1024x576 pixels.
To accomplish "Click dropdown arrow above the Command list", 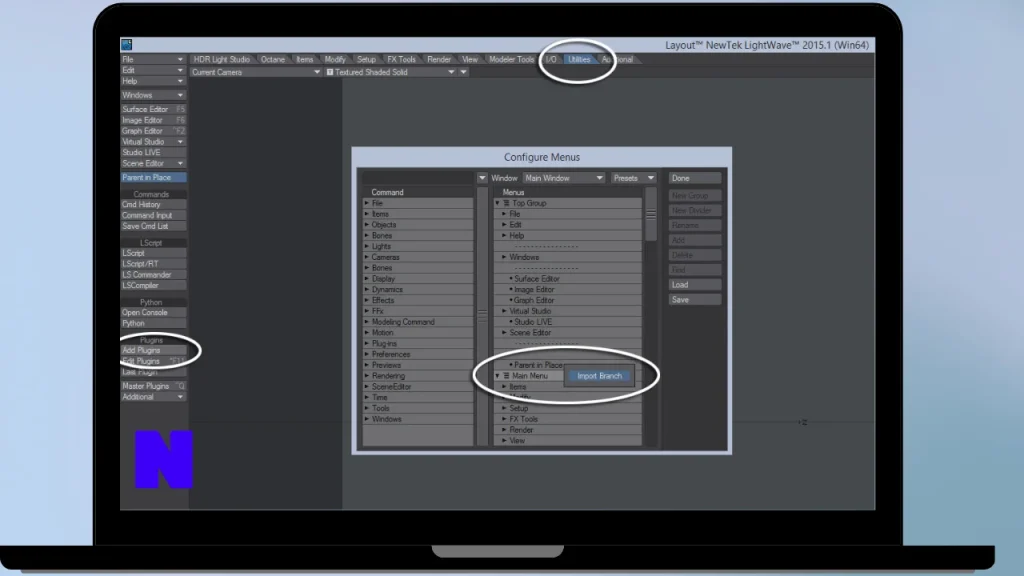I will pos(482,178).
